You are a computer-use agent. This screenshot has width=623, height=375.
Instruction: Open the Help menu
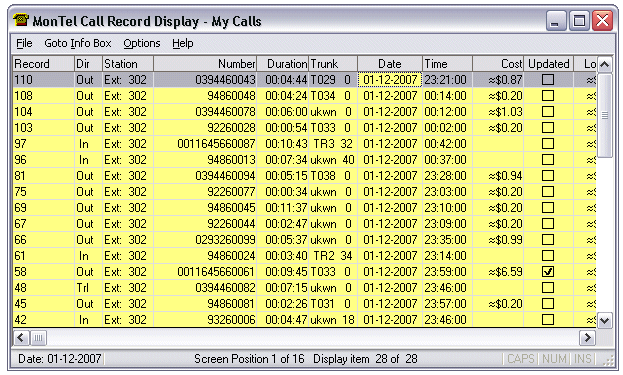(x=182, y=43)
